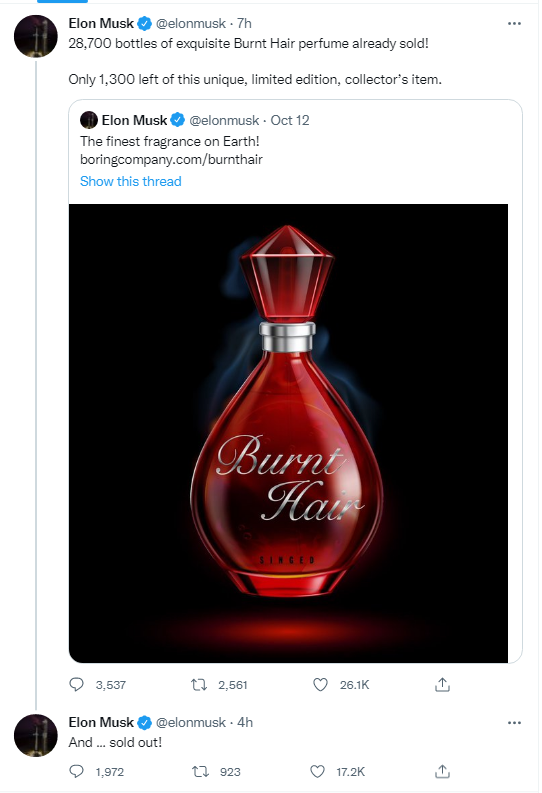Open the Elon Musk display name on the first tweet
The image size is (542, 793).
point(101,23)
